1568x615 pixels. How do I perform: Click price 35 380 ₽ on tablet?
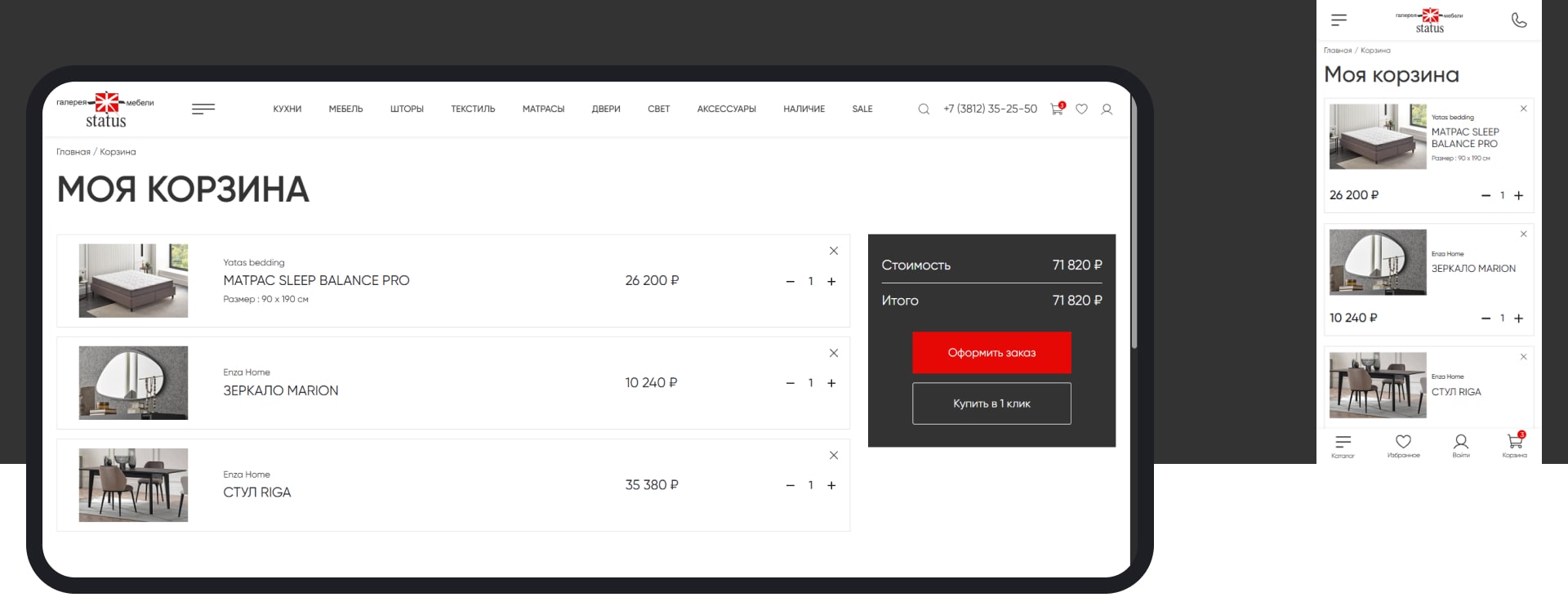tap(652, 485)
